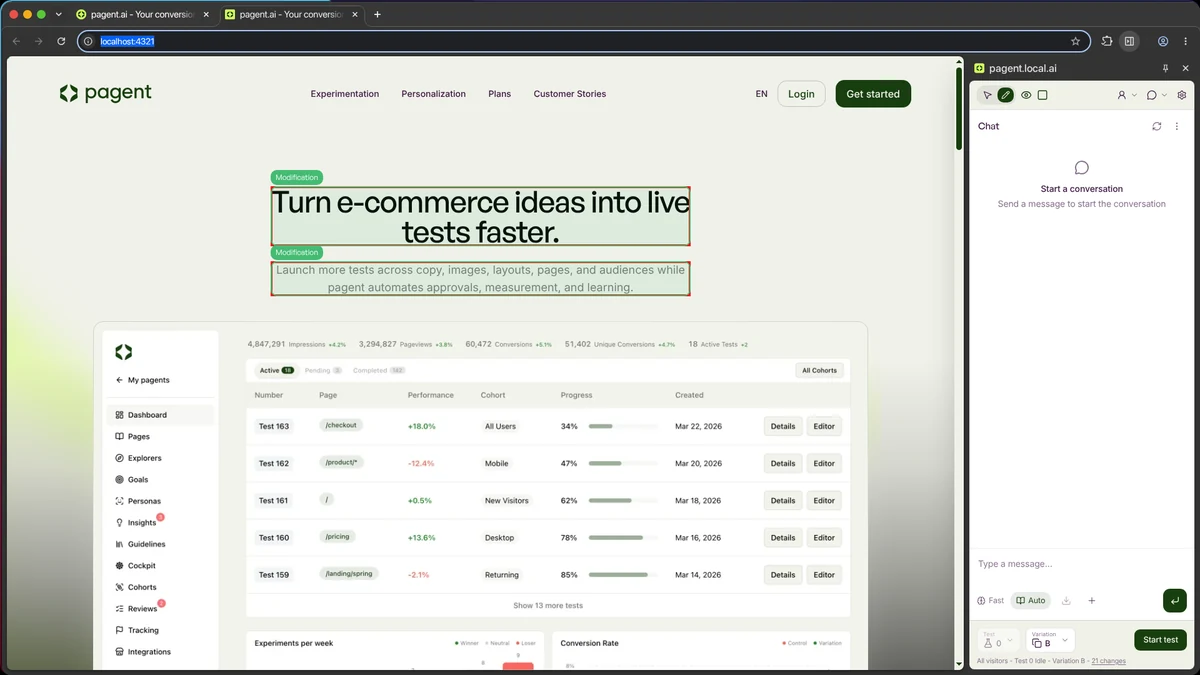Open Experimentation nav item

coord(344,94)
